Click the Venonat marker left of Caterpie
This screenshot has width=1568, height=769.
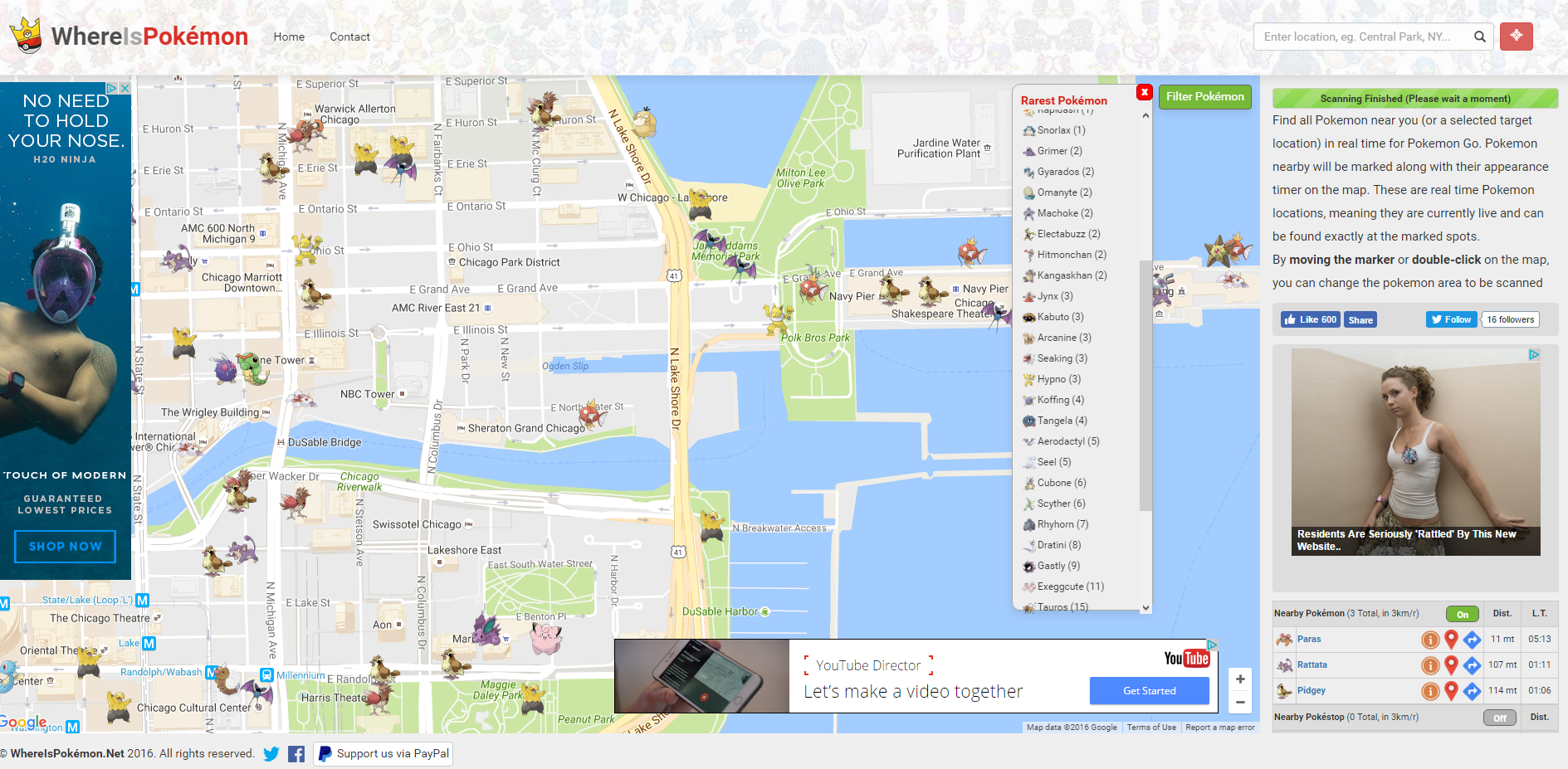pos(224,367)
